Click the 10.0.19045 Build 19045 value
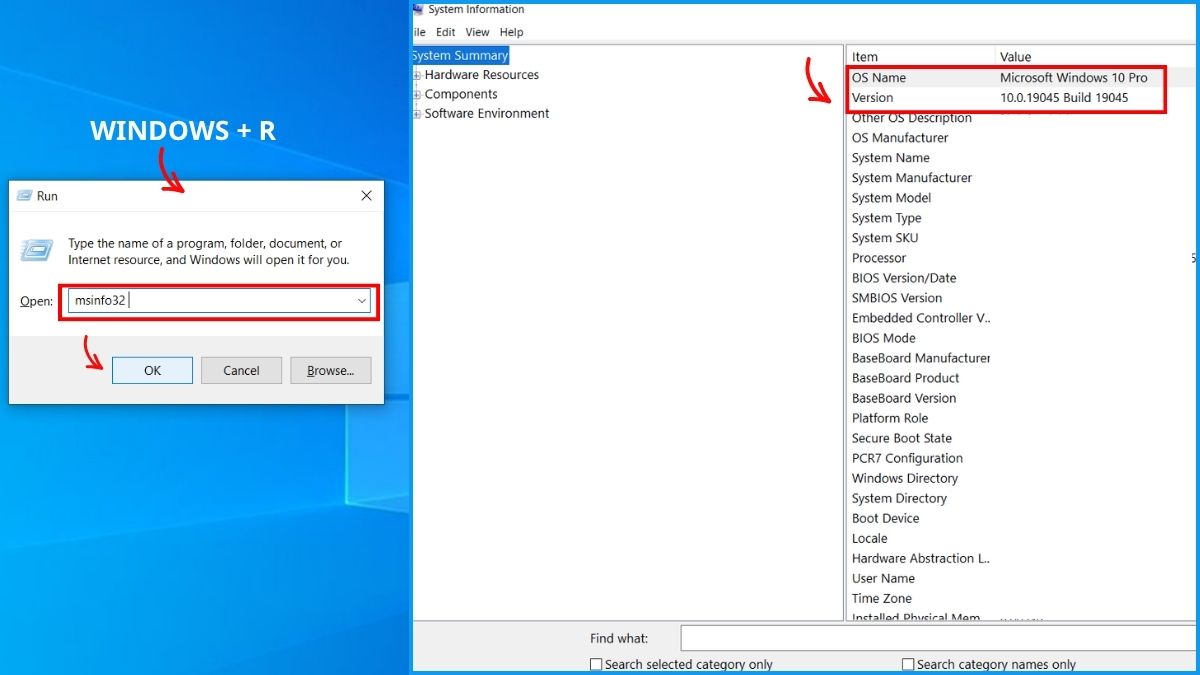The height and width of the screenshot is (675, 1200). (1064, 97)
